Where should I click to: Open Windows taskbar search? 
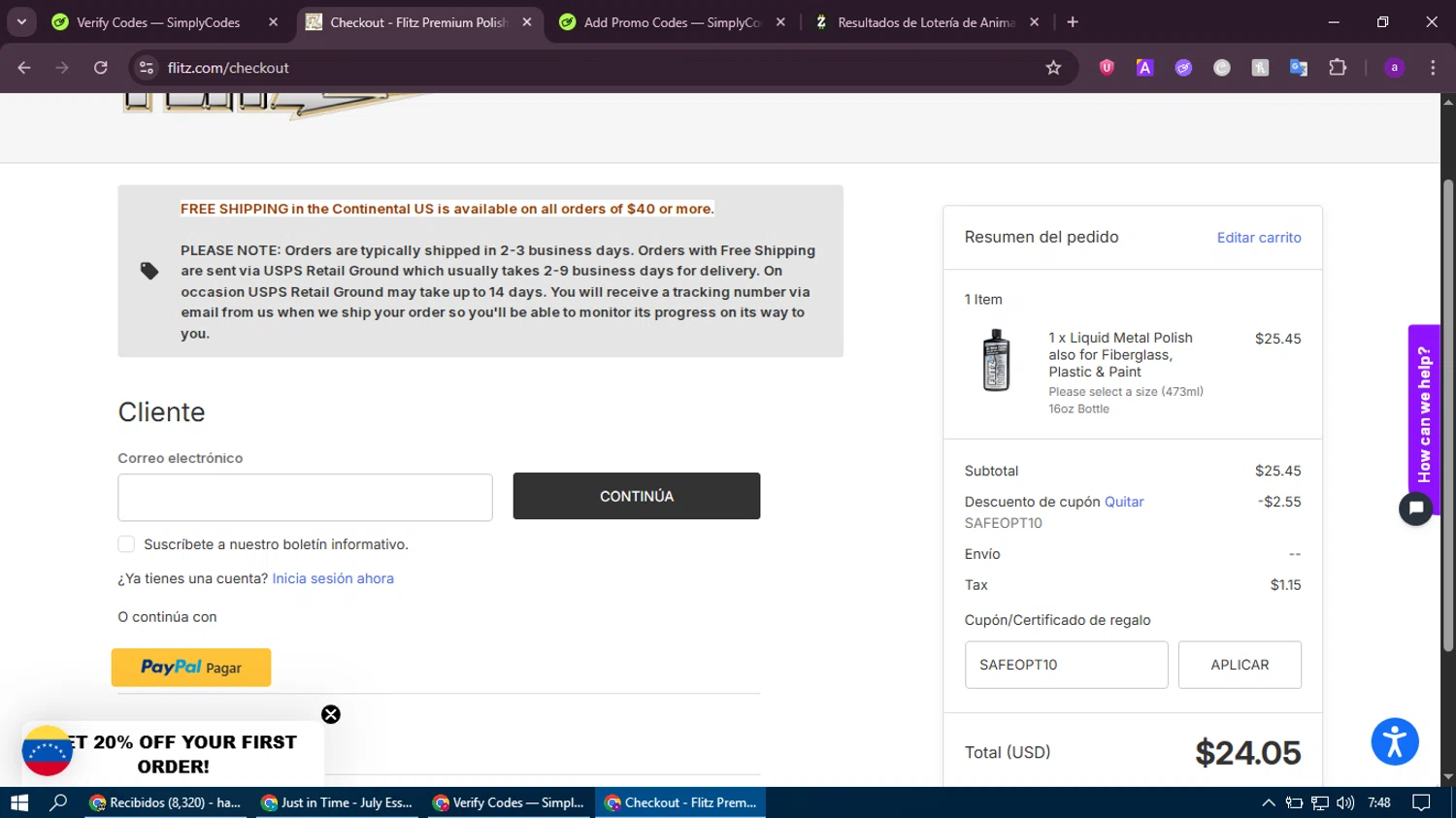(59, 802)
